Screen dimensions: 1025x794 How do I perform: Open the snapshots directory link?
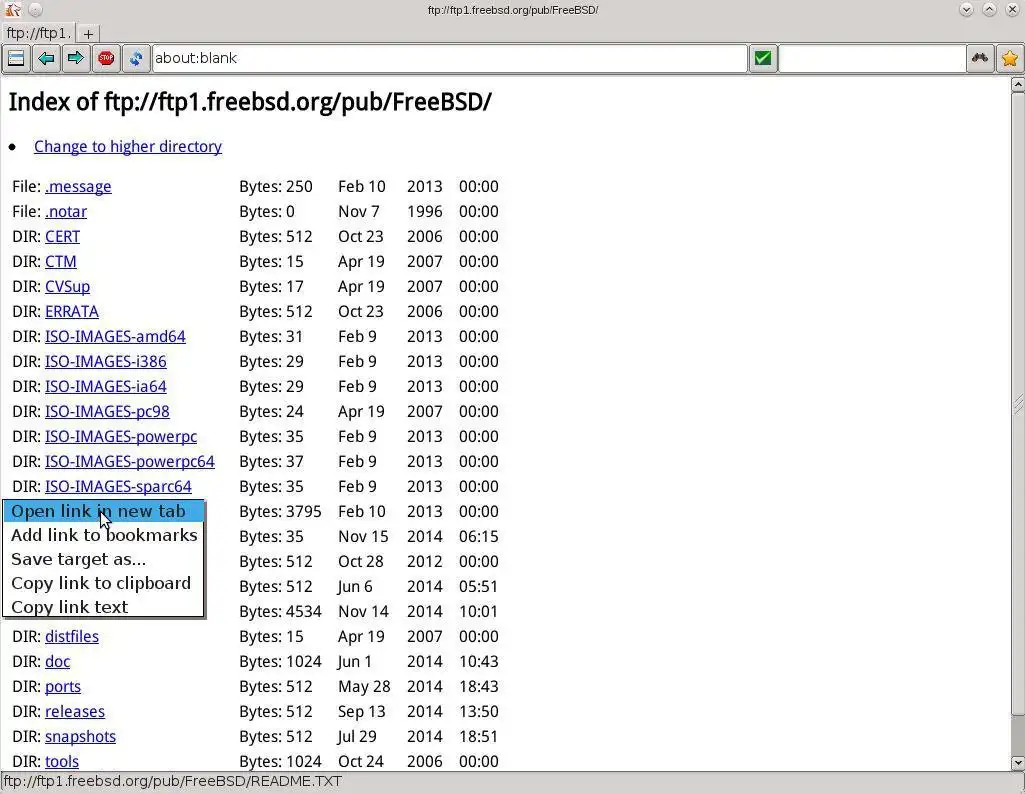[80, 736]
